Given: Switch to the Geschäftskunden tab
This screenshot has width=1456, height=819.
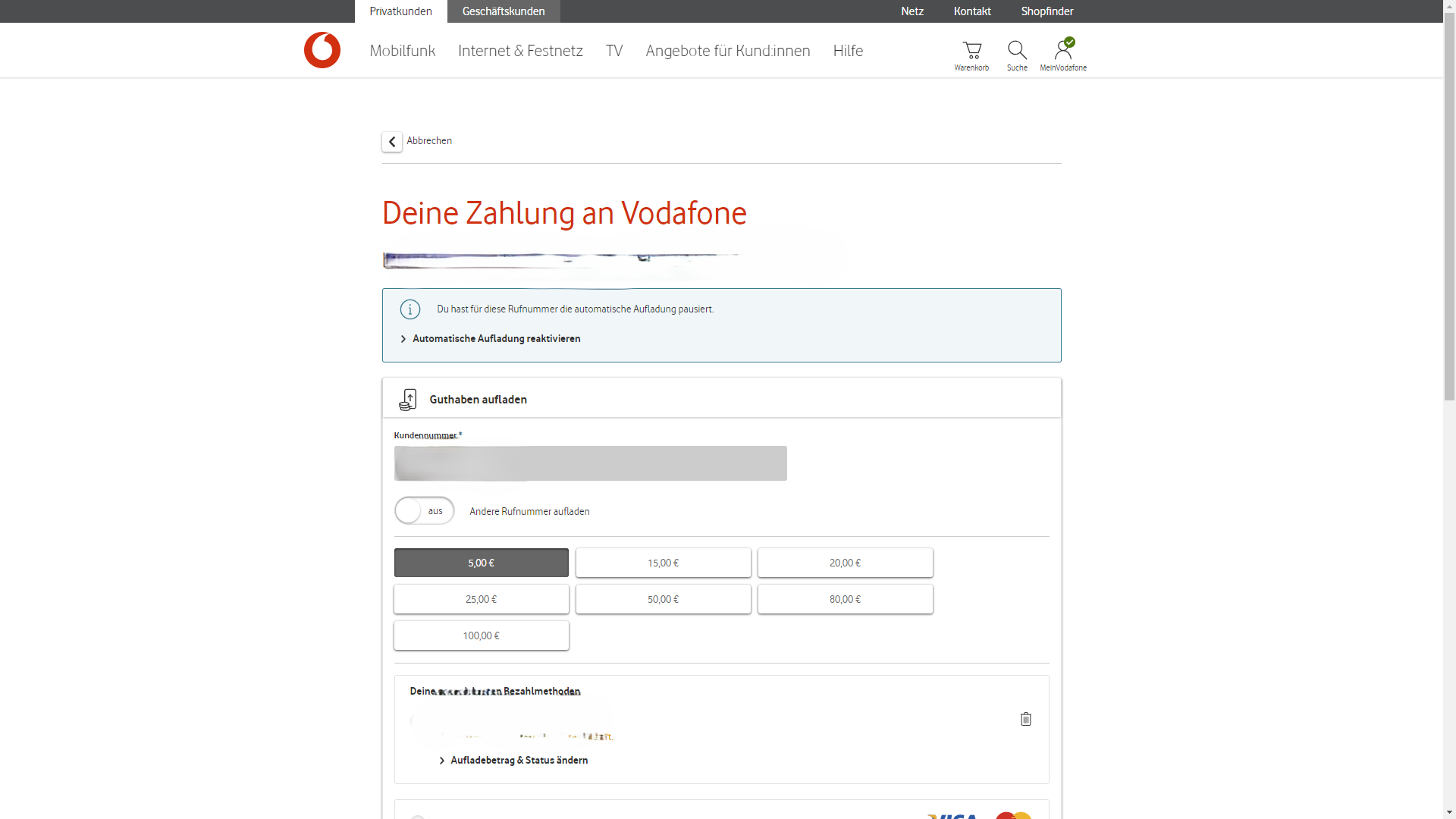Looking at the screenshot, I should click(x=504, y=11).
